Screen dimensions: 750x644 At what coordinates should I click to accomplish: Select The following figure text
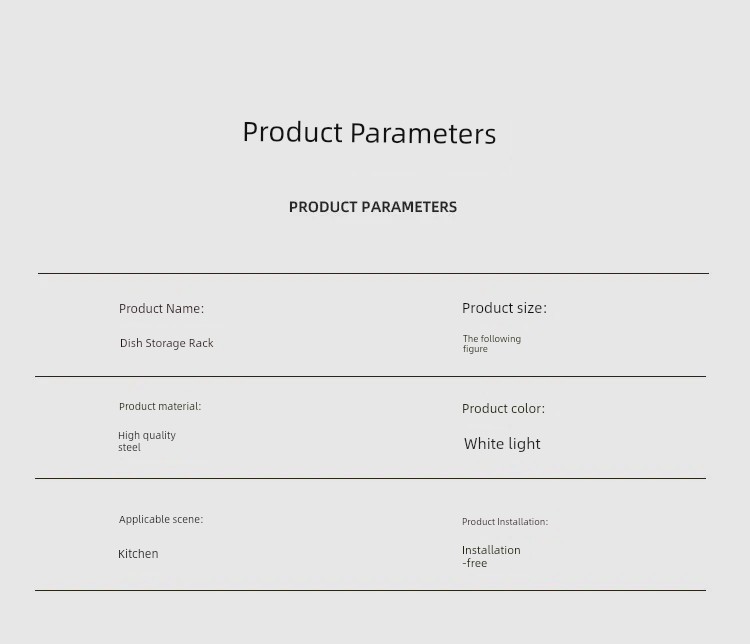pos(492,344)
